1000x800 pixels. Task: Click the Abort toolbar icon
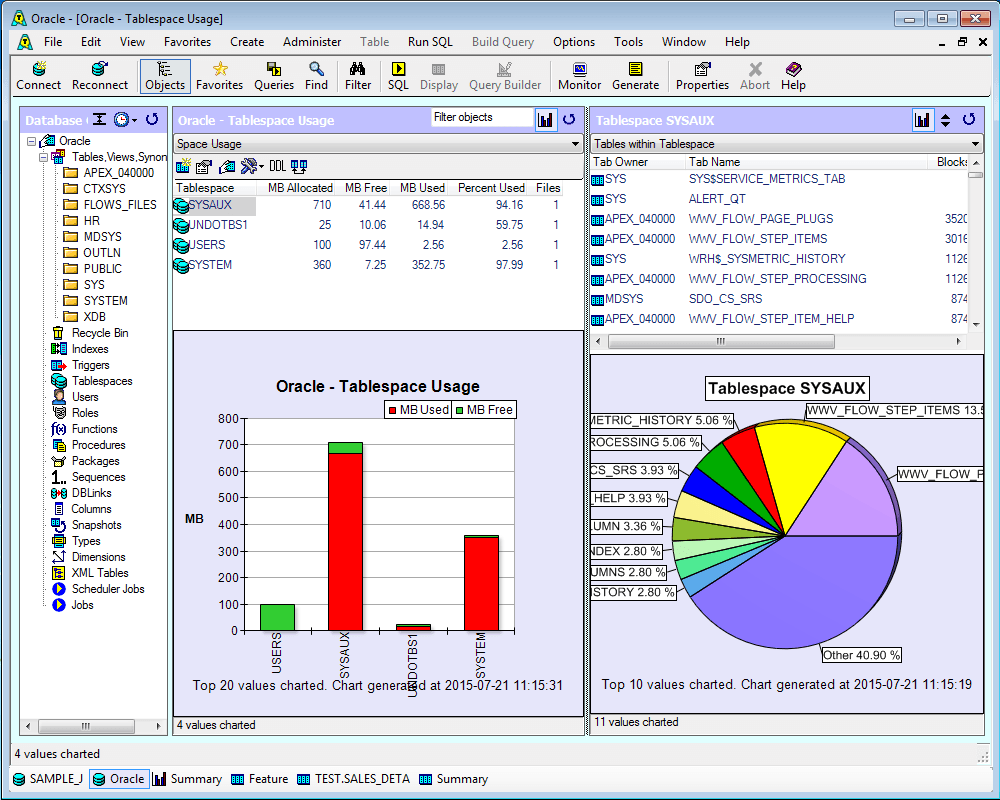[754, 76]
